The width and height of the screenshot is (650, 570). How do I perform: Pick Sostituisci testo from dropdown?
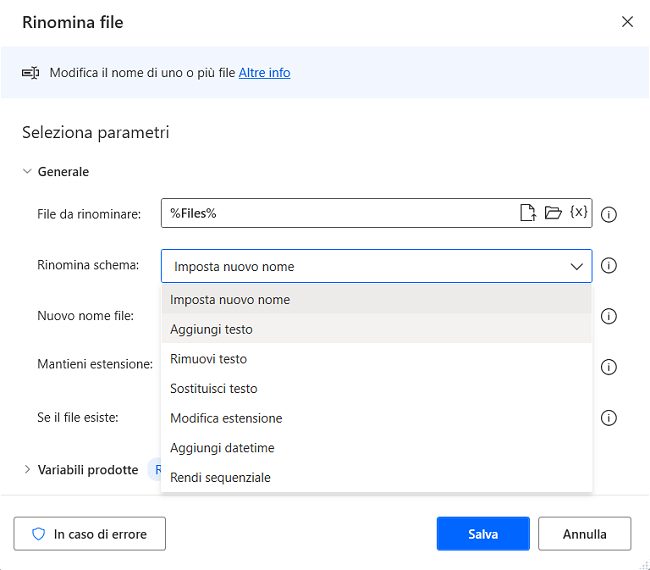213,389
